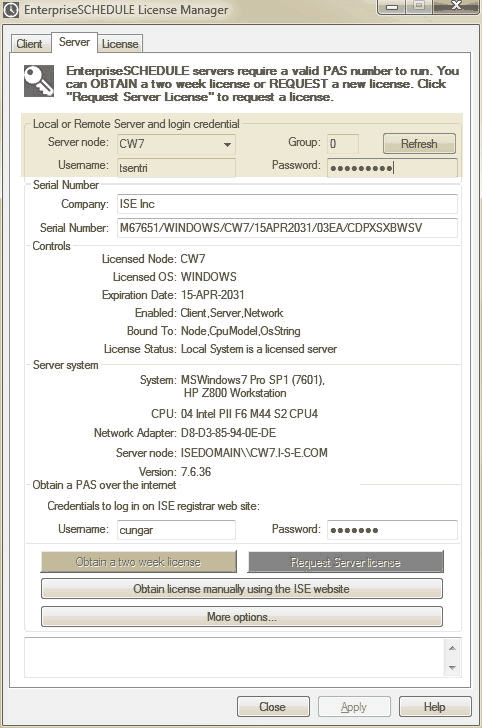Click the key icon beside the PAS description

tap(39, 81)
